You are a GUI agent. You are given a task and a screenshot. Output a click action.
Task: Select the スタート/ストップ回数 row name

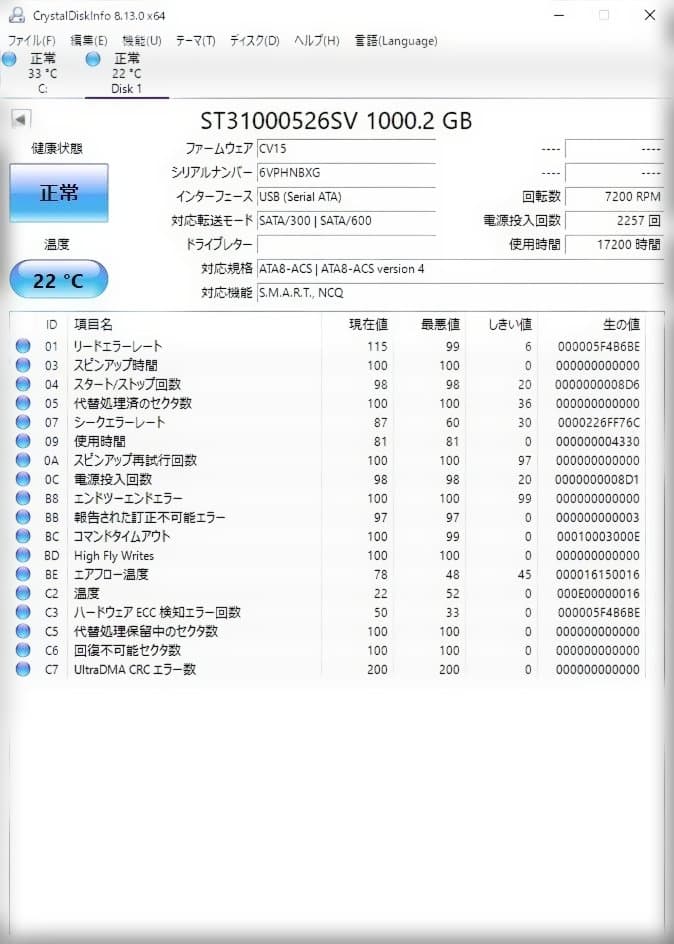tap(127, 385)
